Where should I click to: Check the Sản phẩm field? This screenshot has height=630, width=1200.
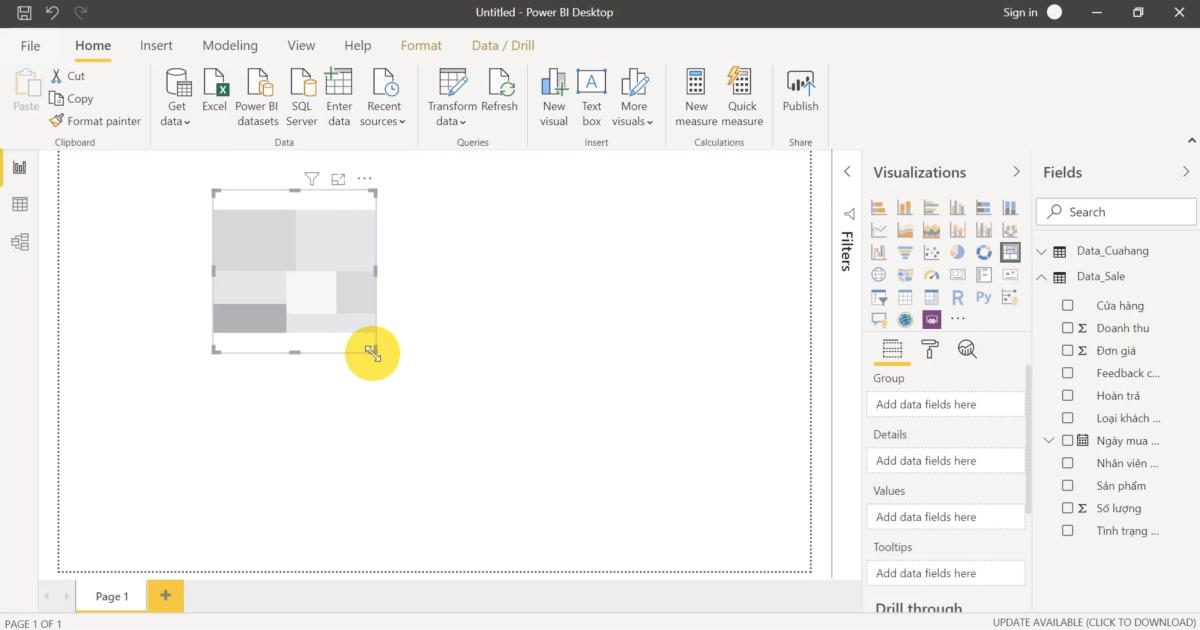pos(1067,485)
